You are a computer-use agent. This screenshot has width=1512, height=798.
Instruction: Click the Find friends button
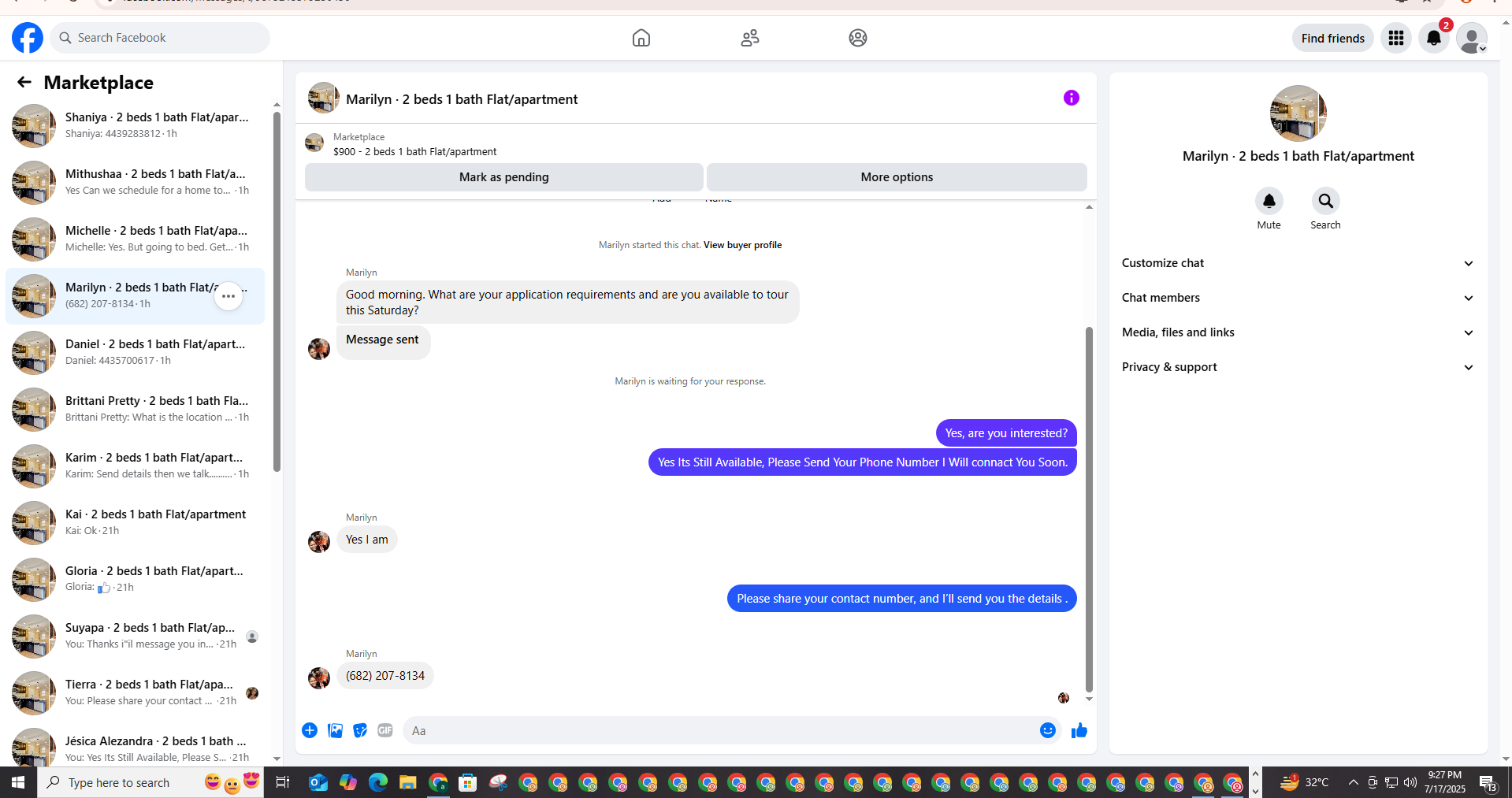tap(1333, 38)
